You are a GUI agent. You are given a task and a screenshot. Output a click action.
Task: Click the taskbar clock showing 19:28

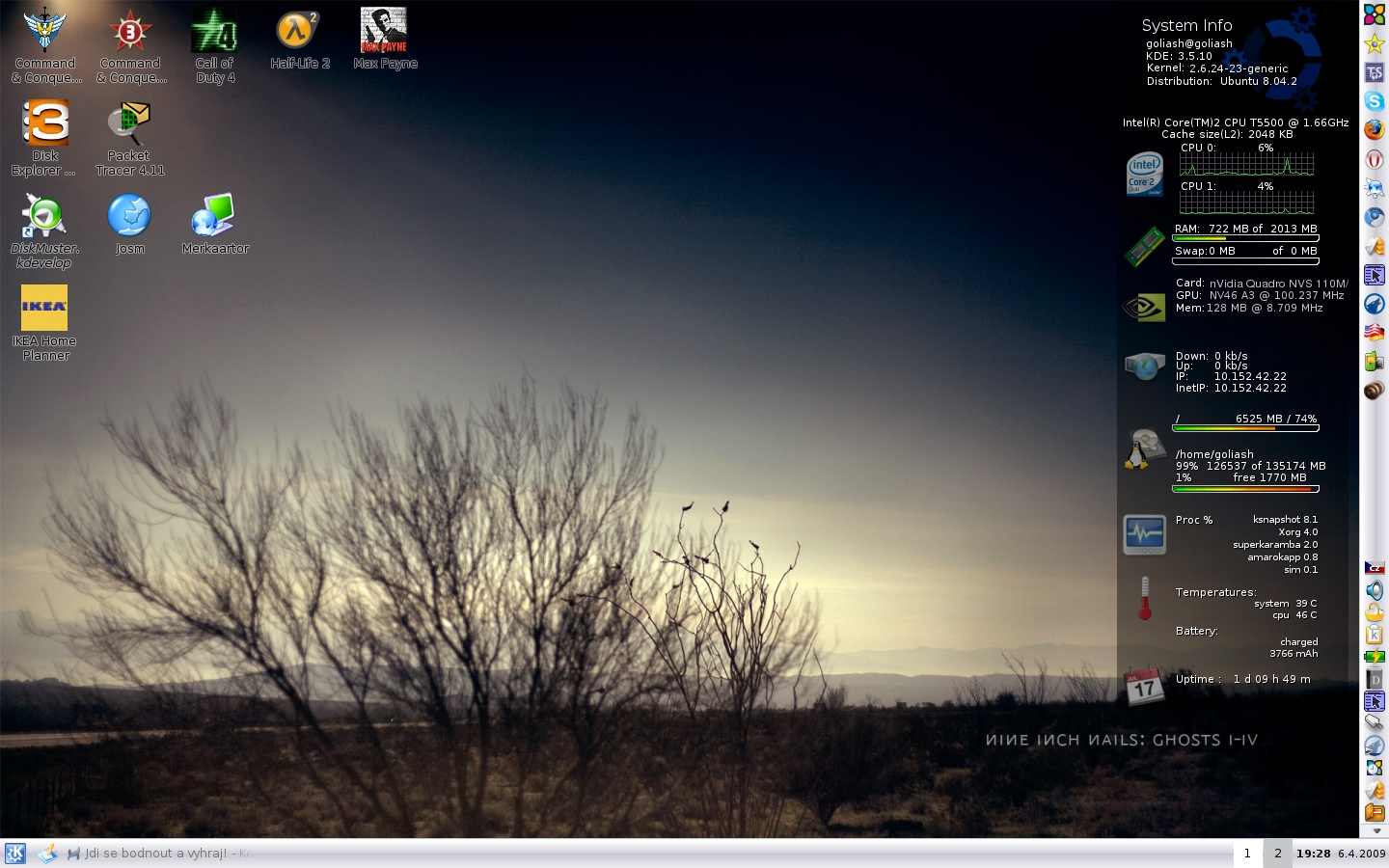pyautogui.click(x=1313, y=854)
